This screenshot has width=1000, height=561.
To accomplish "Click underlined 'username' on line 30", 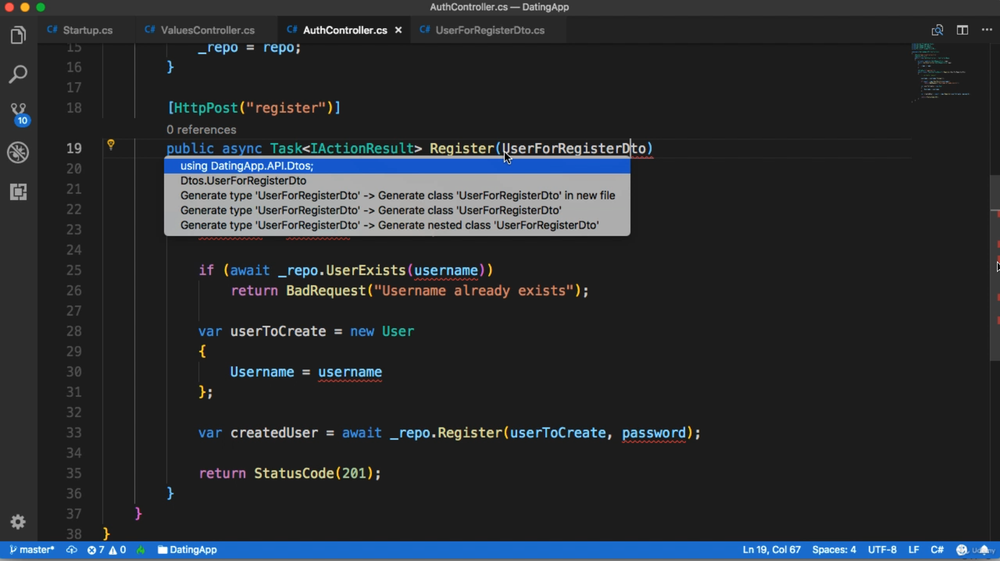I will tap(350, 372).
